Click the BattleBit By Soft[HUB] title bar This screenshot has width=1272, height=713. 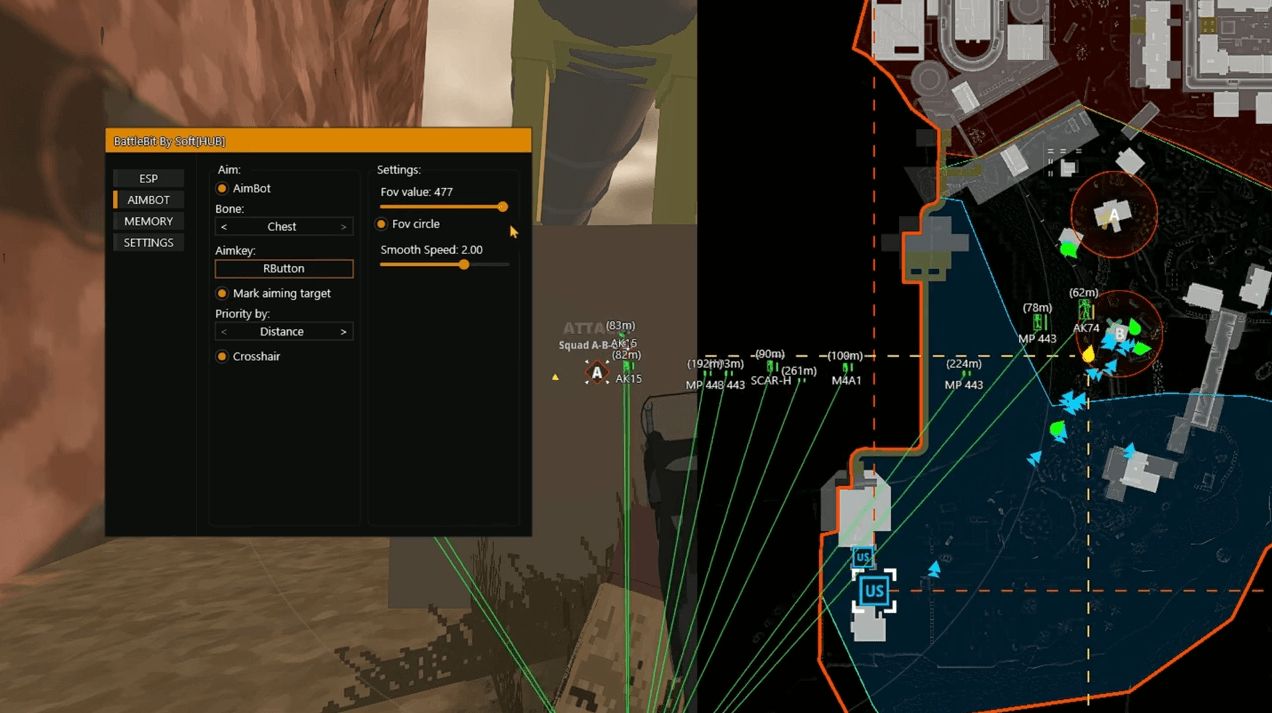[x=318, y=141]
